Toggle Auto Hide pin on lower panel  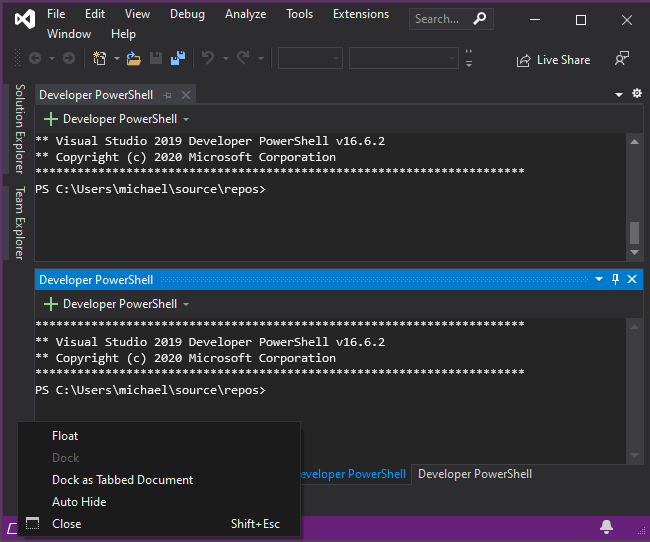[616, 279]
